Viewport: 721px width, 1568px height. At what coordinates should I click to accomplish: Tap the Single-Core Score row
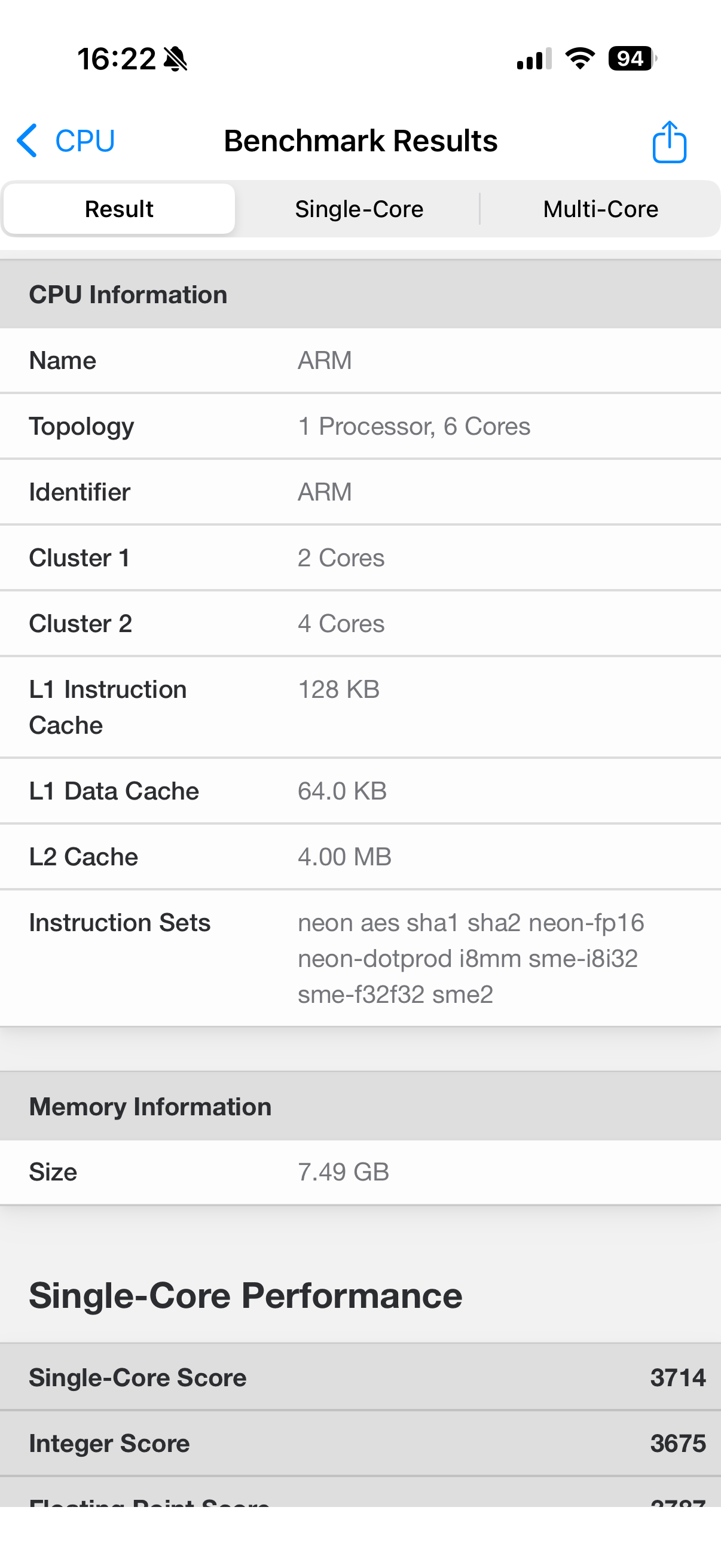[x=360, y=1377]
